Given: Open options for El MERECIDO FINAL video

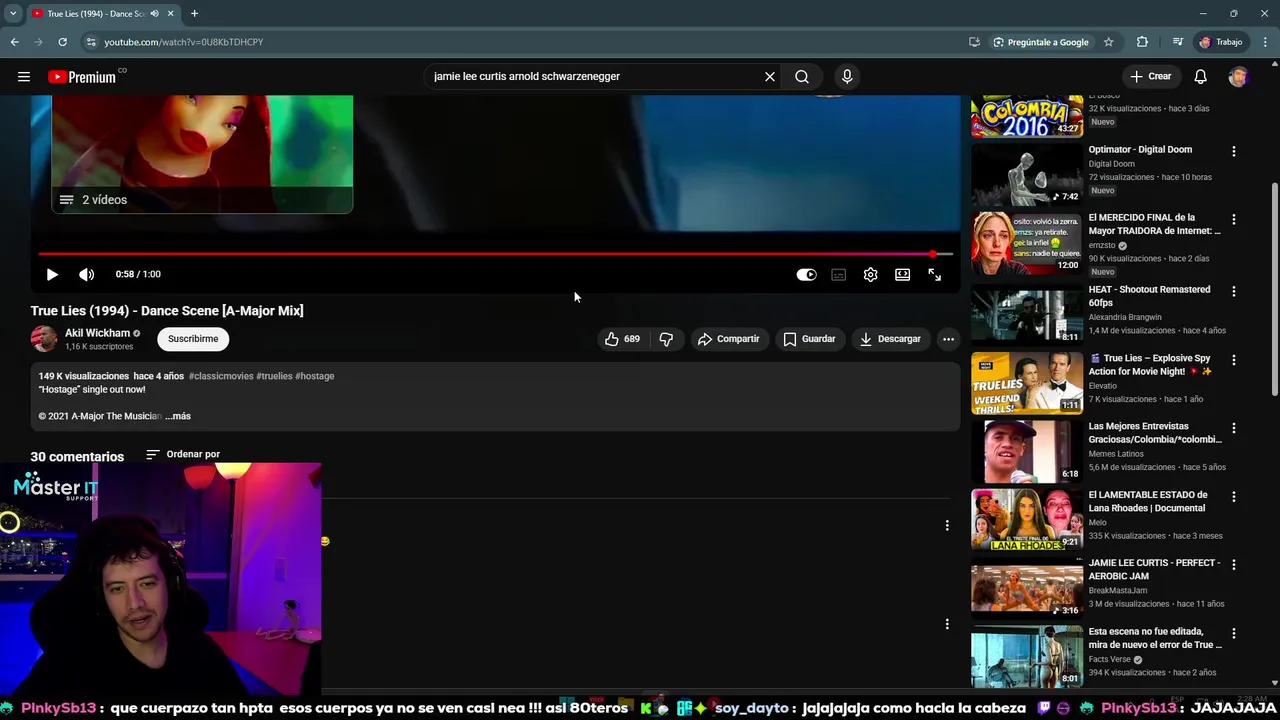Looking at the screenshot, I should point(1234,219).
